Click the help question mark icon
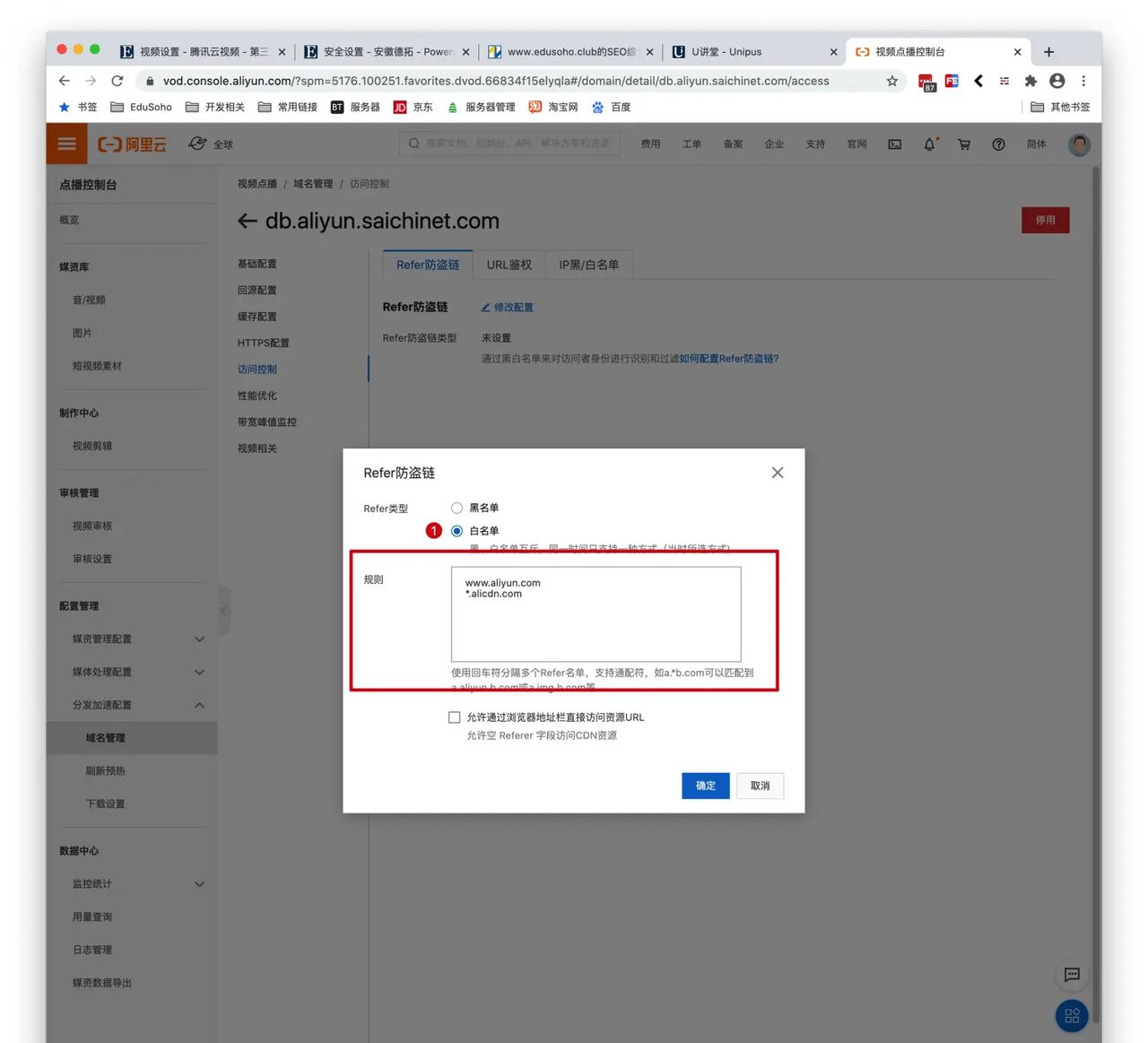The height and width of the screenshot is (1043, 1148). point(998,144)
